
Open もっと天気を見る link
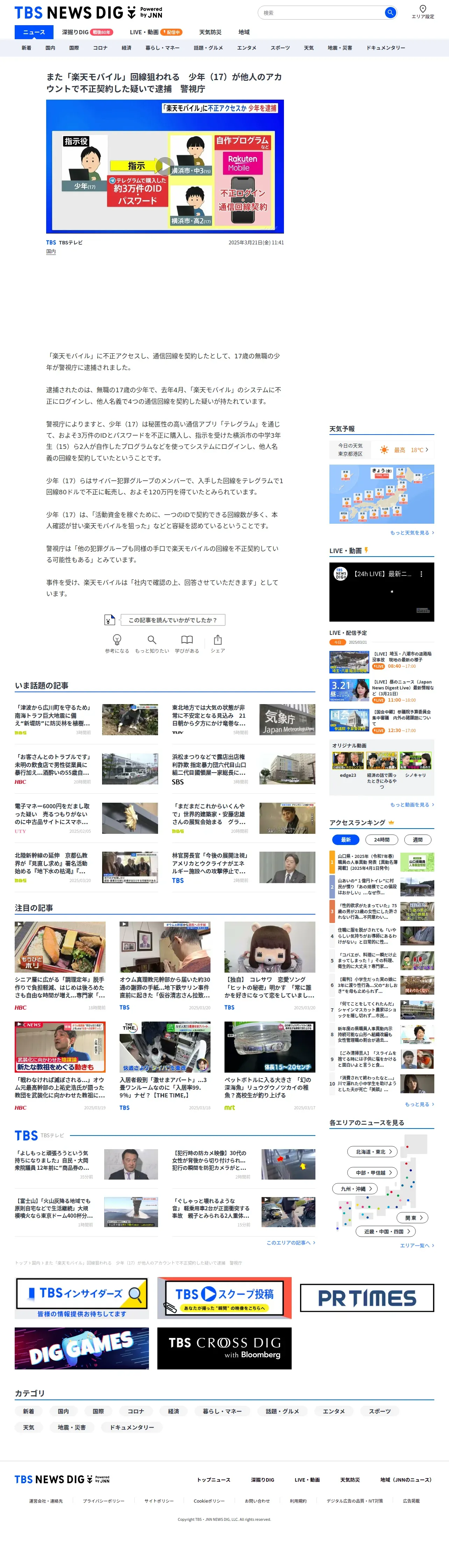pyautogui.click(x=412, y=532)
